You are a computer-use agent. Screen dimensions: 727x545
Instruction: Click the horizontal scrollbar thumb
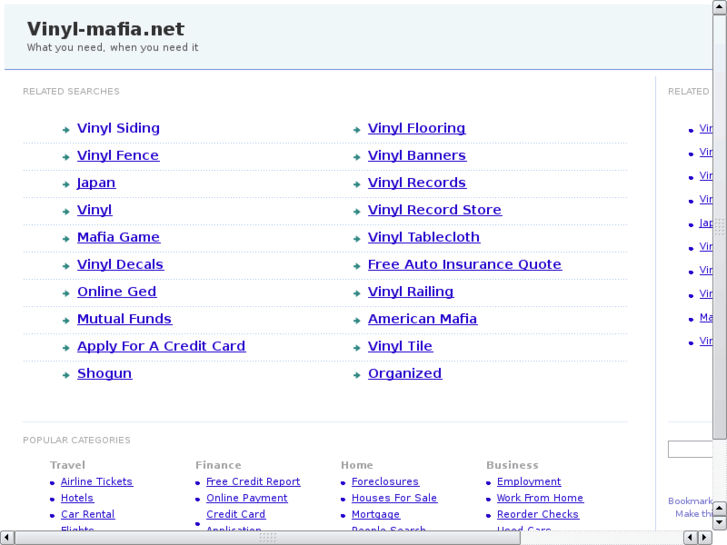coord(268,537)
